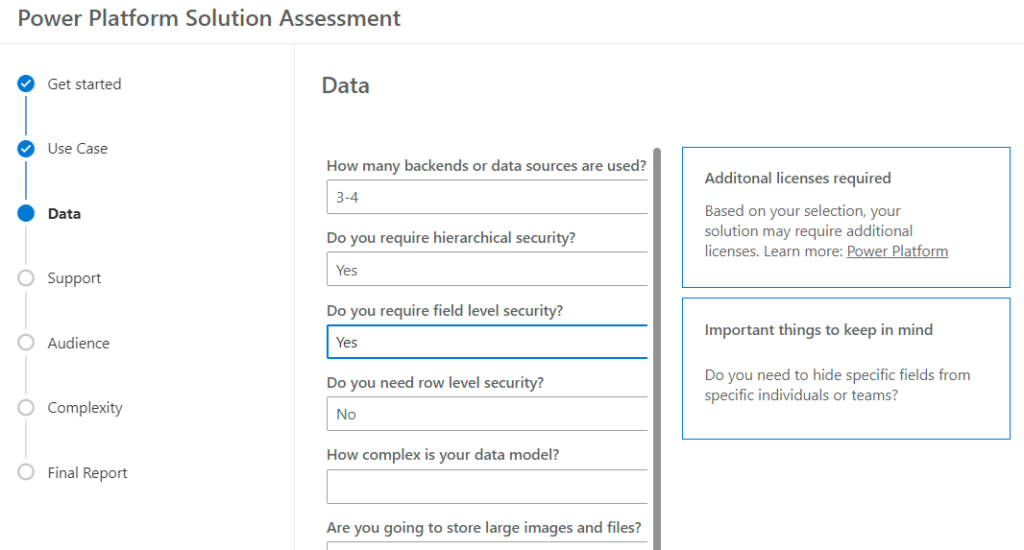
Task: Click the Use Case completed checkmark icon
Action: (x=26, y=148)
